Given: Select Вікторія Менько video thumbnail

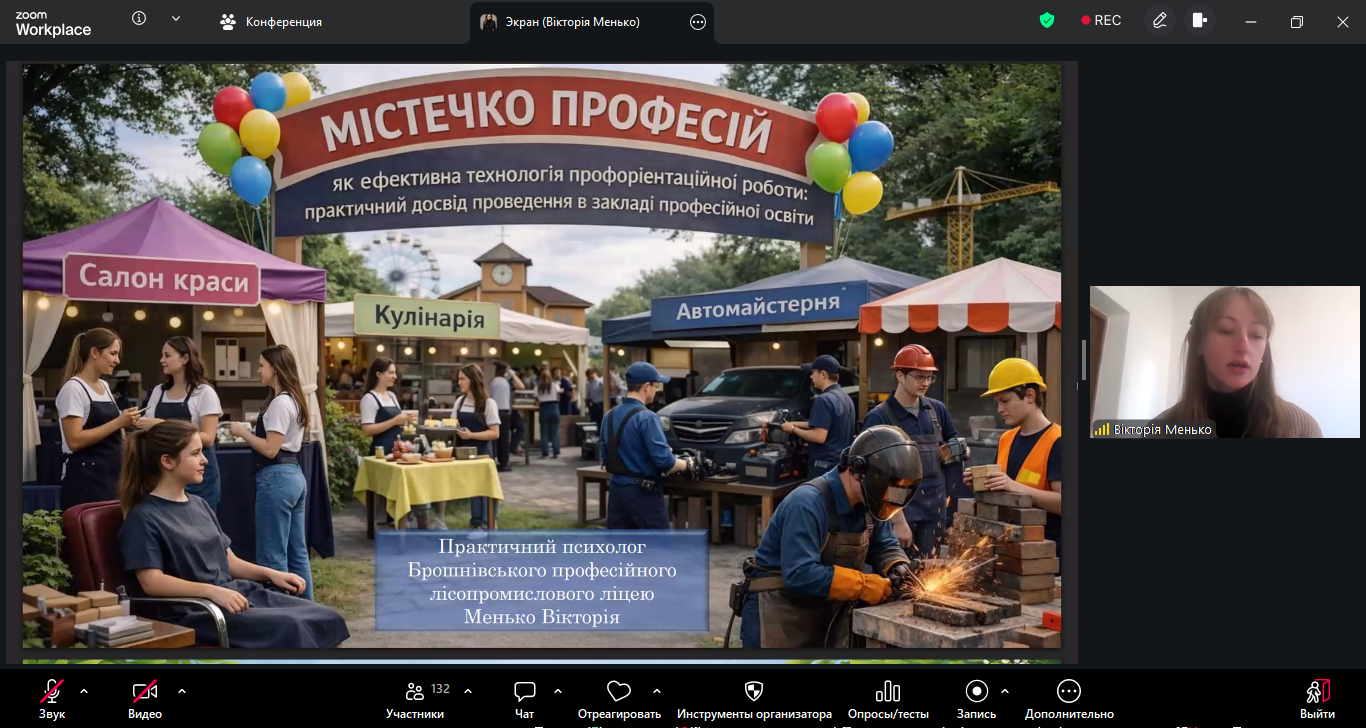Looking at the screenshot, I should coord(1224,362).
